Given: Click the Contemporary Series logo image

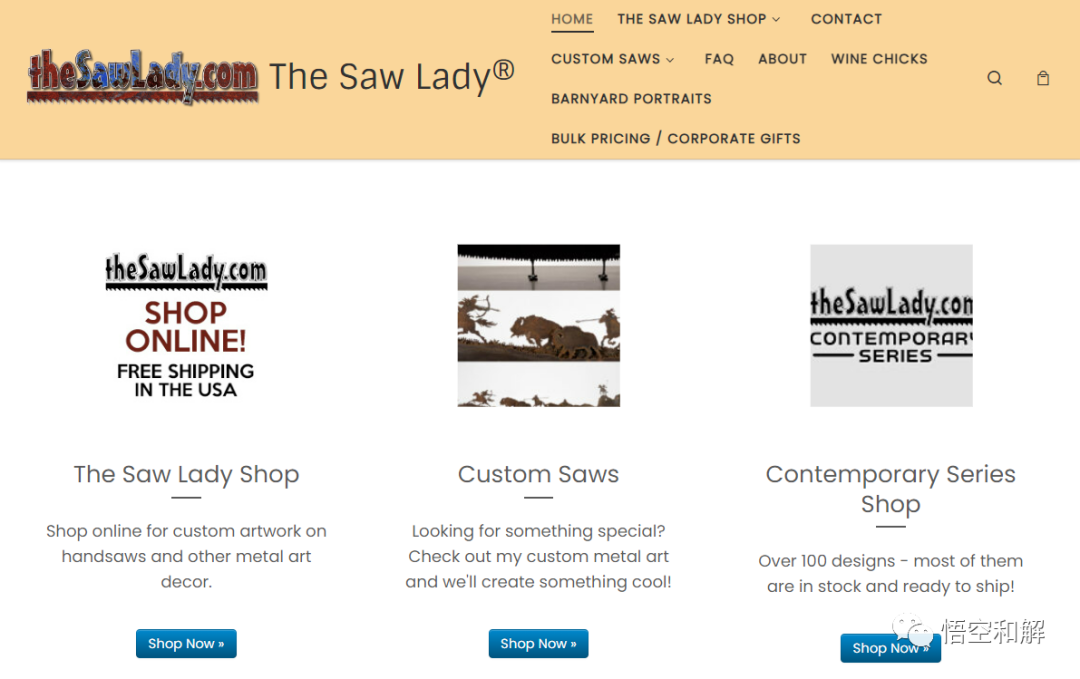Looking at the screenshot, I should [x=891, y=326].
